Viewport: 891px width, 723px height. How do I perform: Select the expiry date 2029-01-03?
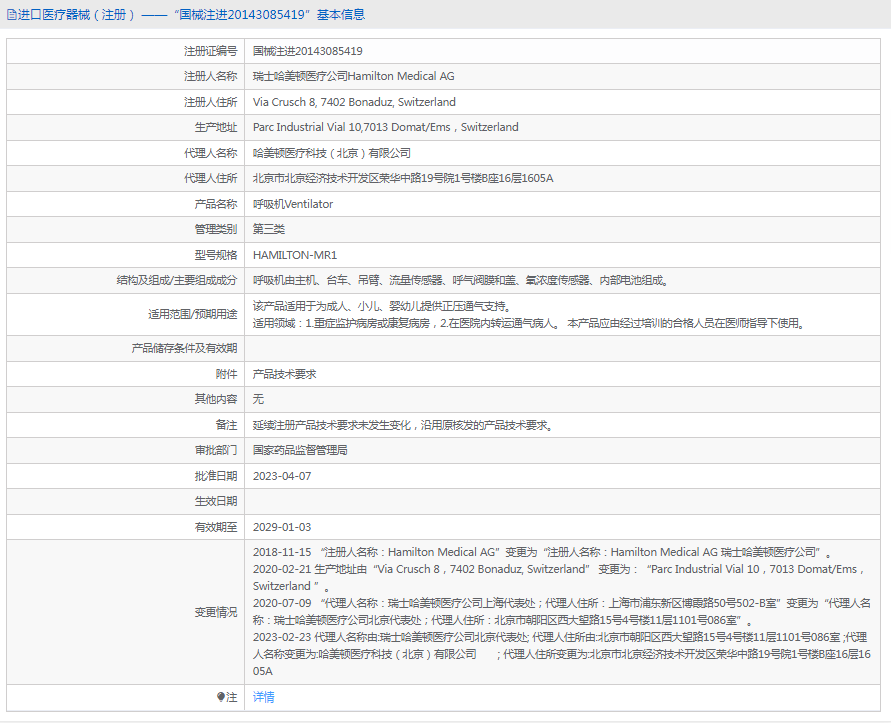[x=282, y=527]
